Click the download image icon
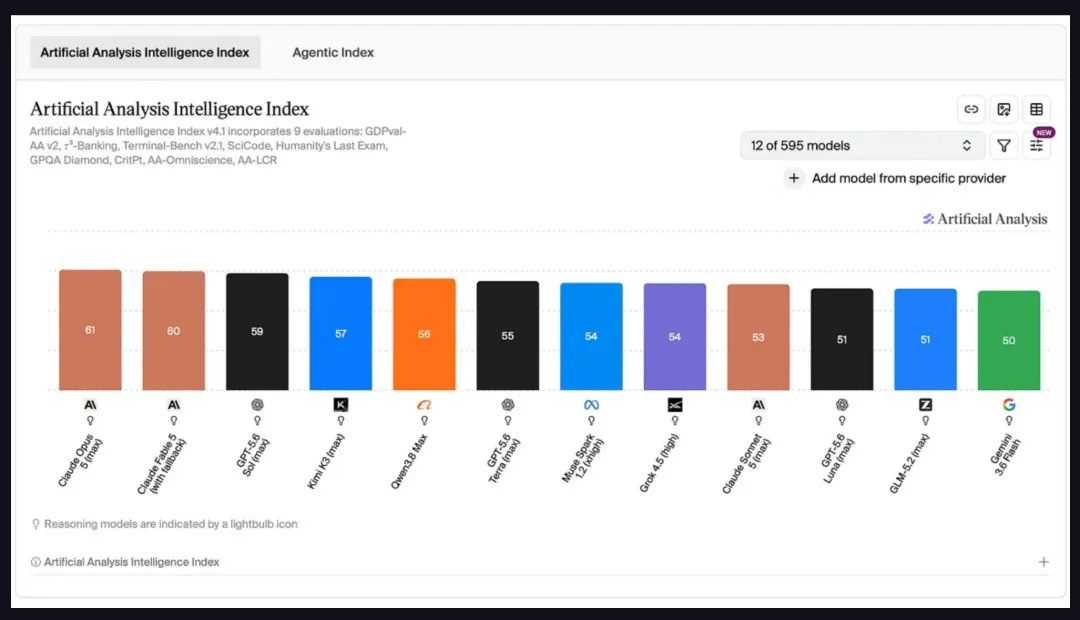Screen dimensions: 1080x620 click(x=1004, y=109)
